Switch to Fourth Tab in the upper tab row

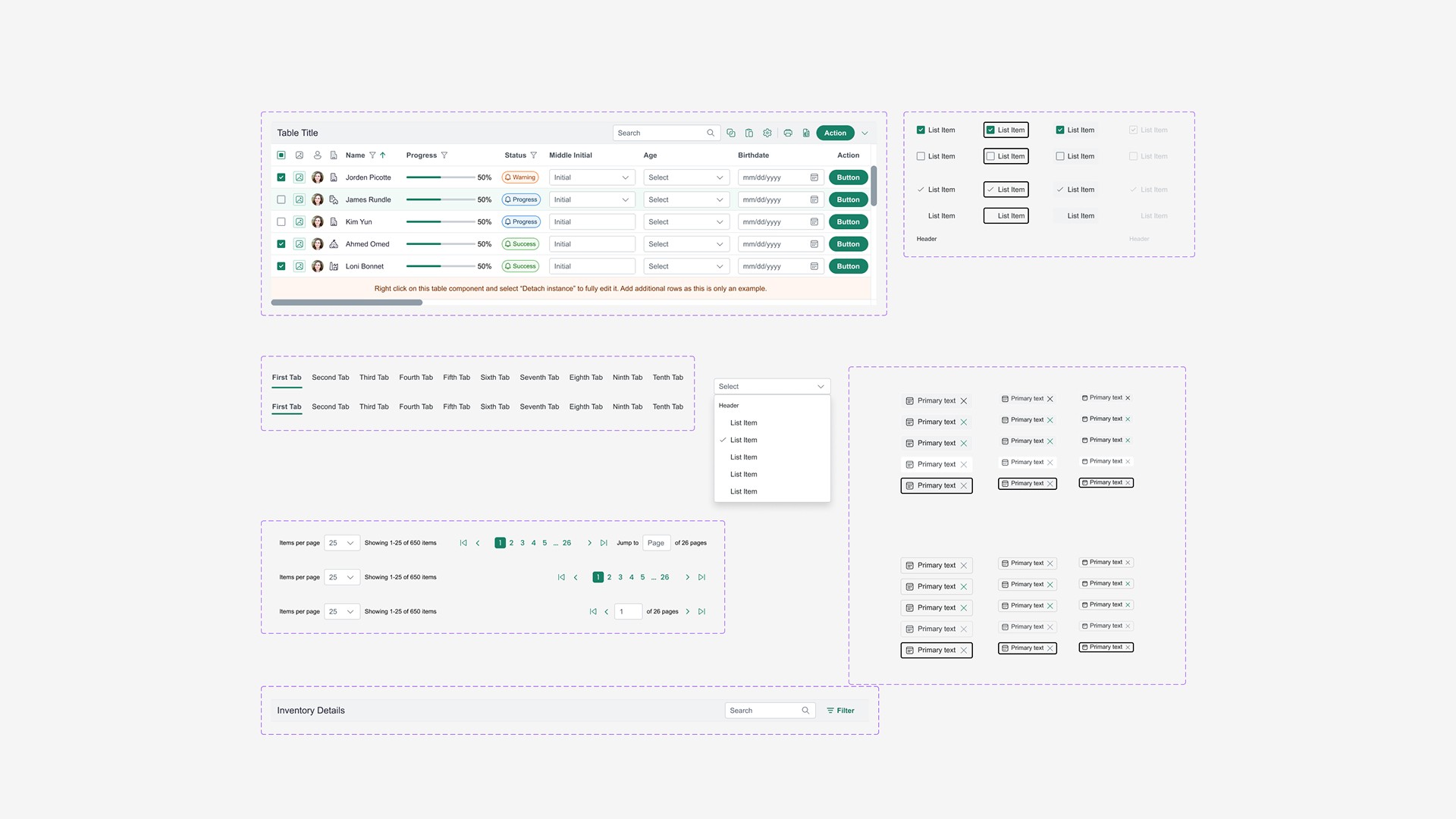click(416, 377)
